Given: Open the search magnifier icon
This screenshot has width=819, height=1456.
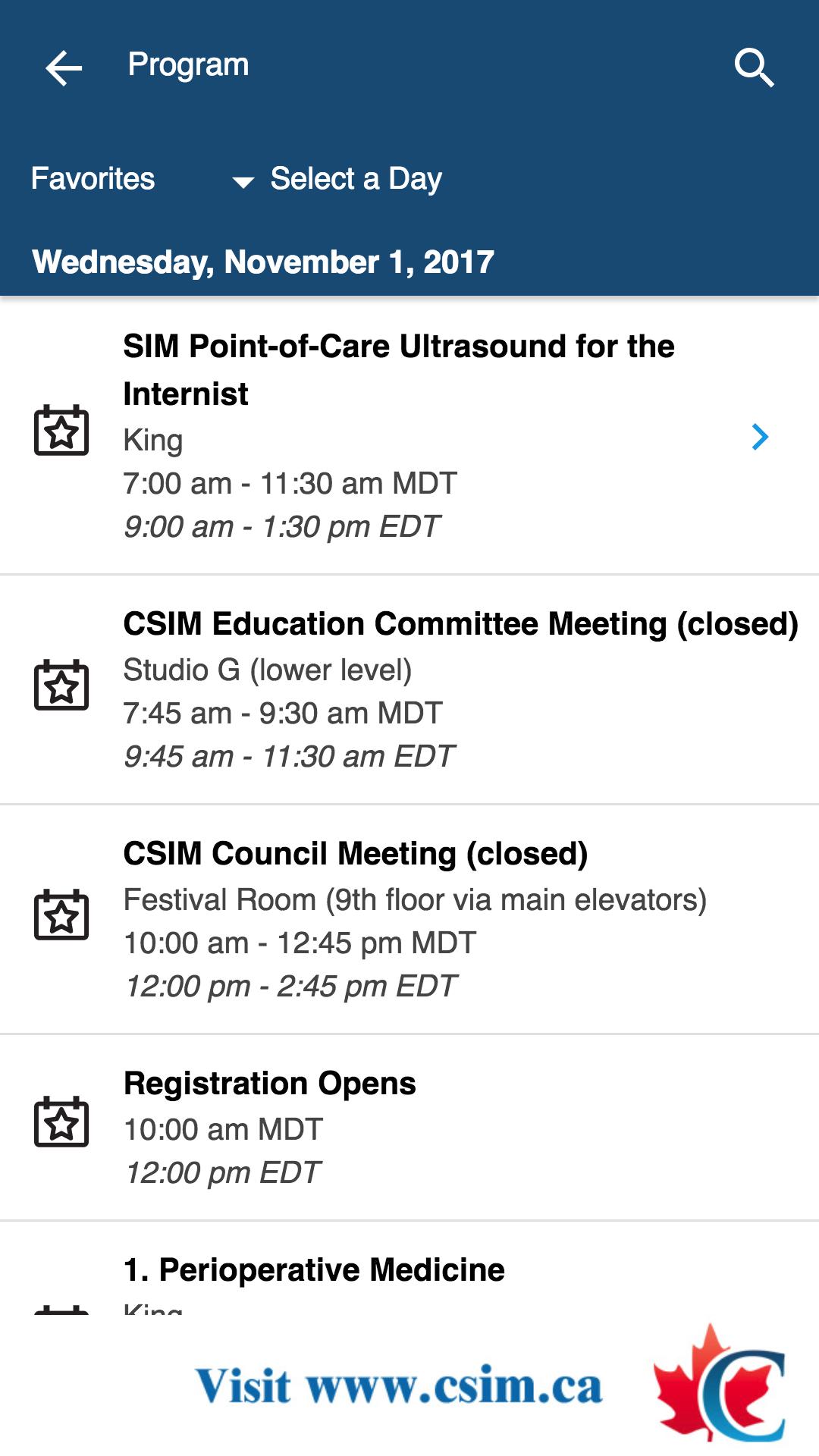Looking at the screenshot, I should point(754,68).
